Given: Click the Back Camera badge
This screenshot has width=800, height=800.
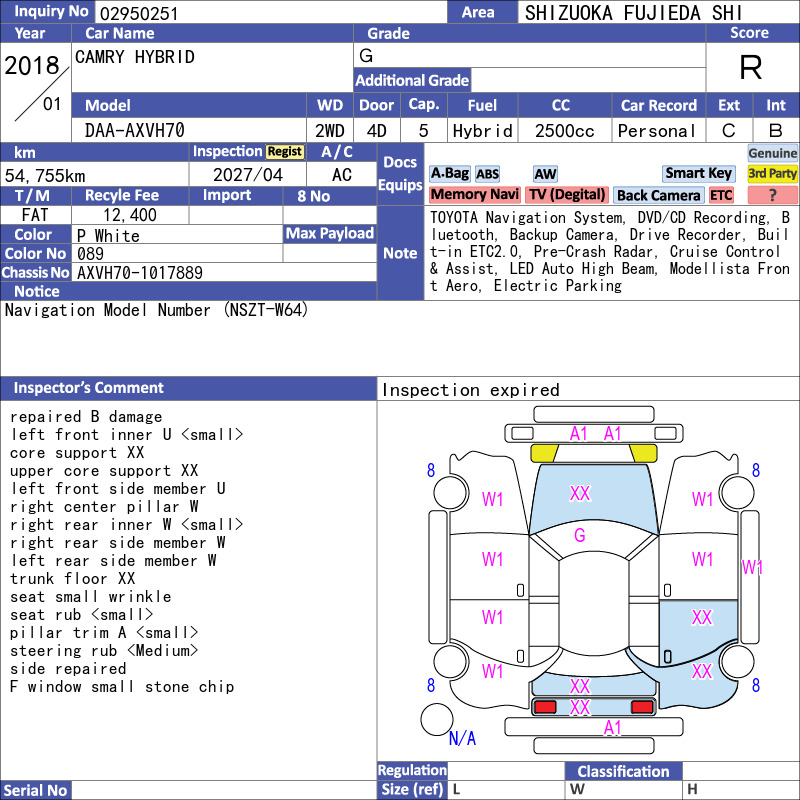Looking at the screenshot, I should (659, 195).
